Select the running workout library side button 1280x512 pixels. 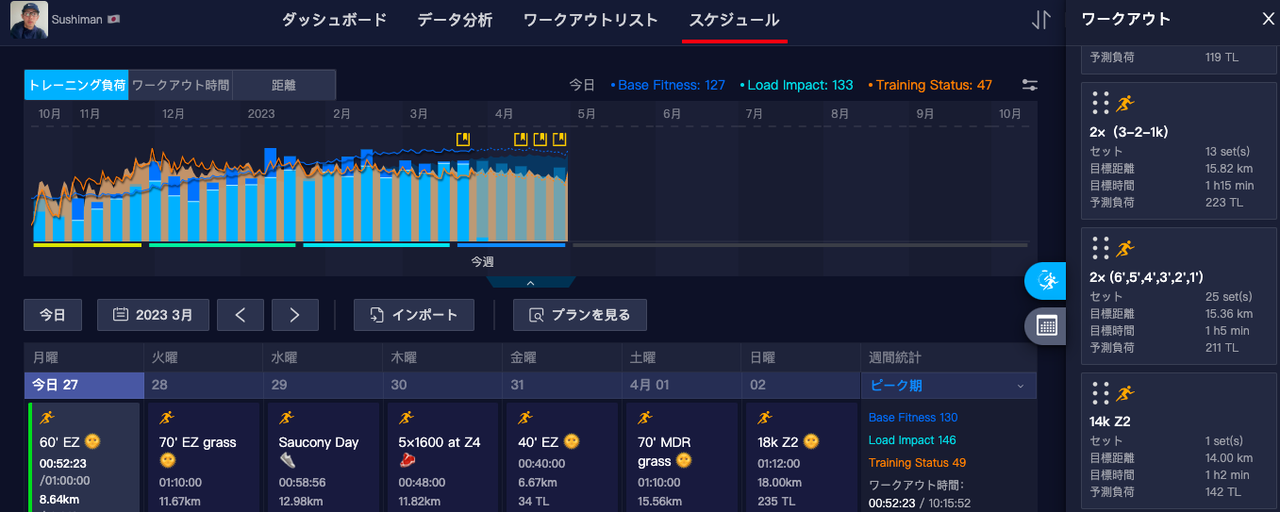click(x=1046, y=281)
